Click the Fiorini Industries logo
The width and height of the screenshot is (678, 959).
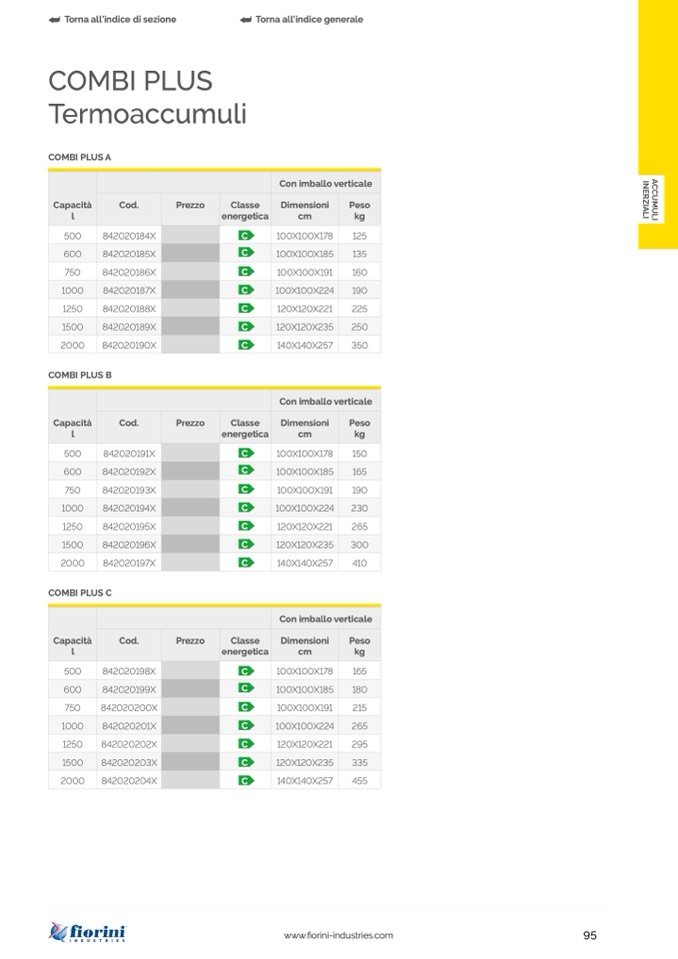tap(88, 933)
